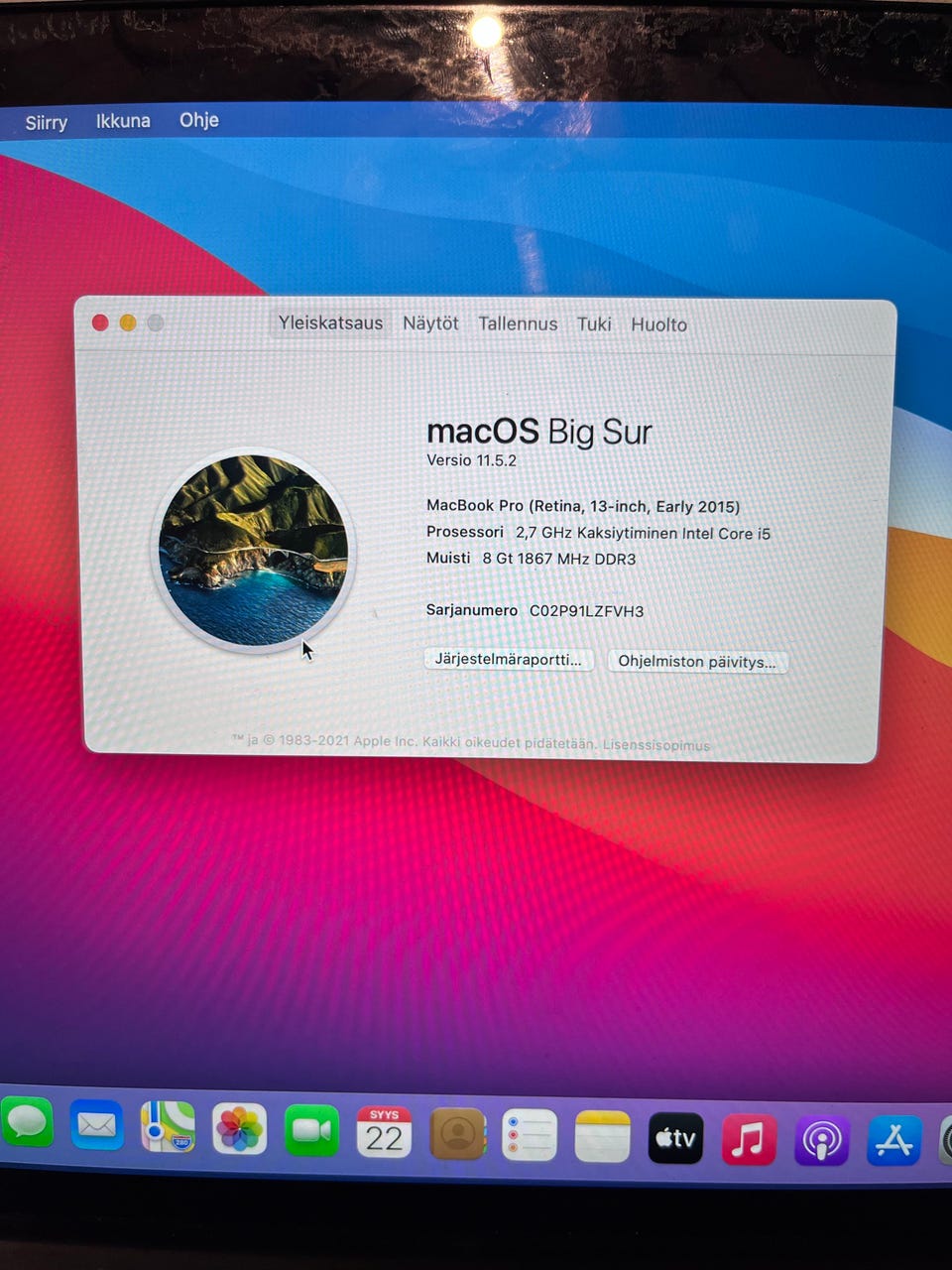Open the Contacts app in the Dock
Viewport: 952px width, 1270px height.
pyautogui.click(x=457, y=1134)
